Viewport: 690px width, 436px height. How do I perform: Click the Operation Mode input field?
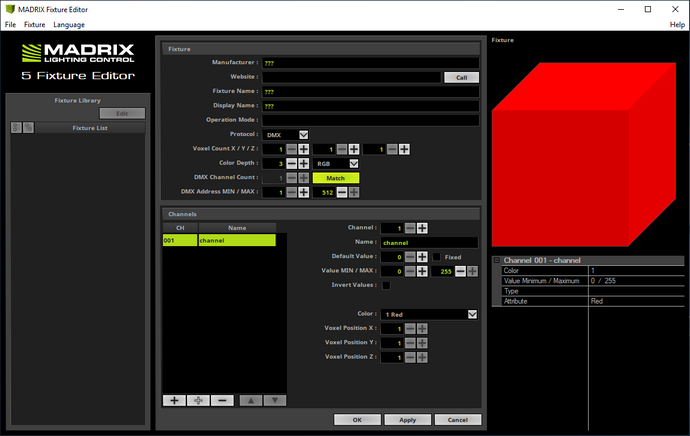(x=371, y=121)
